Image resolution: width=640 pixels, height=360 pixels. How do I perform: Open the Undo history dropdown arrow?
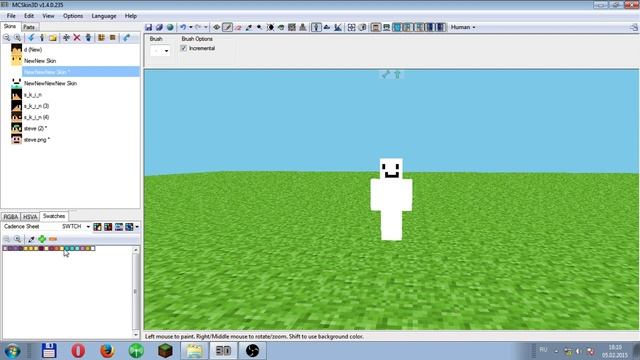pos(191,27)
